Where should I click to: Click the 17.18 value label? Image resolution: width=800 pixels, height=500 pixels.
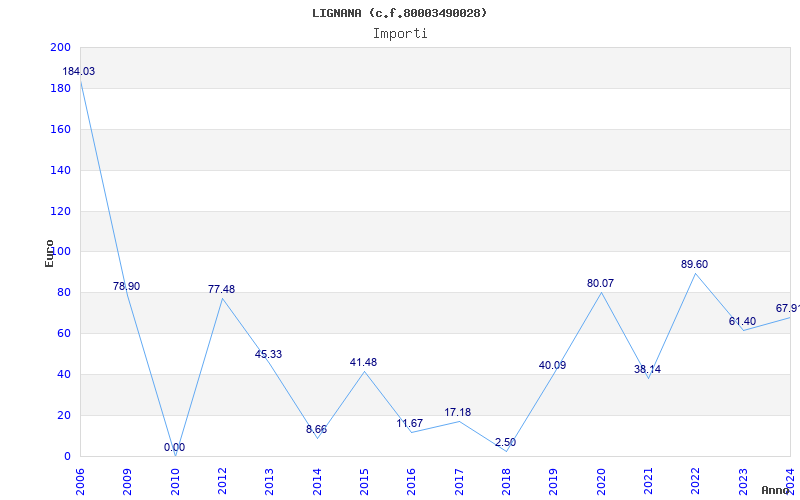pos(458,412)
